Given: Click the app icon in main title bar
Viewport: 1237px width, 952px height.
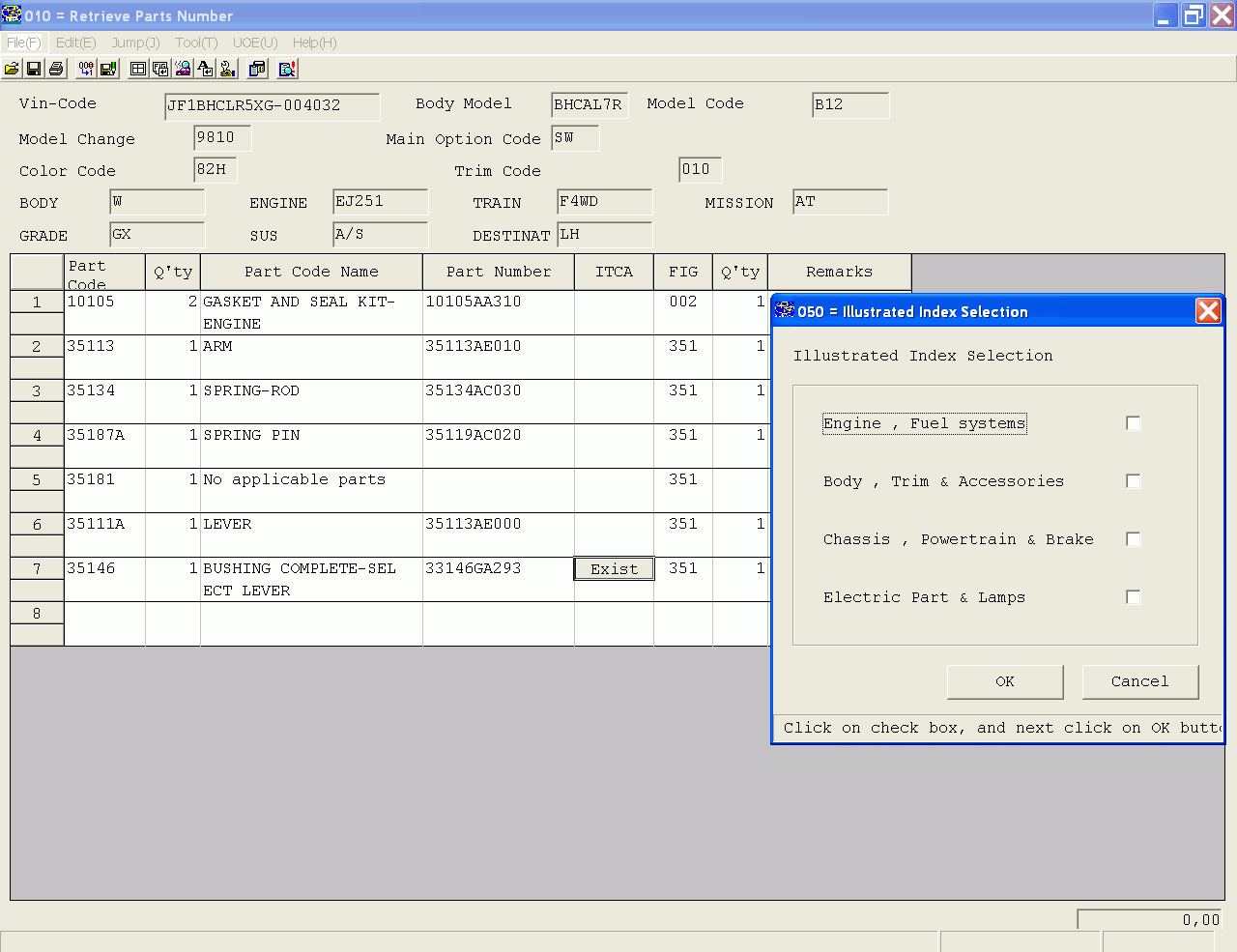Looking at the screenshot, I should (12, 14).
